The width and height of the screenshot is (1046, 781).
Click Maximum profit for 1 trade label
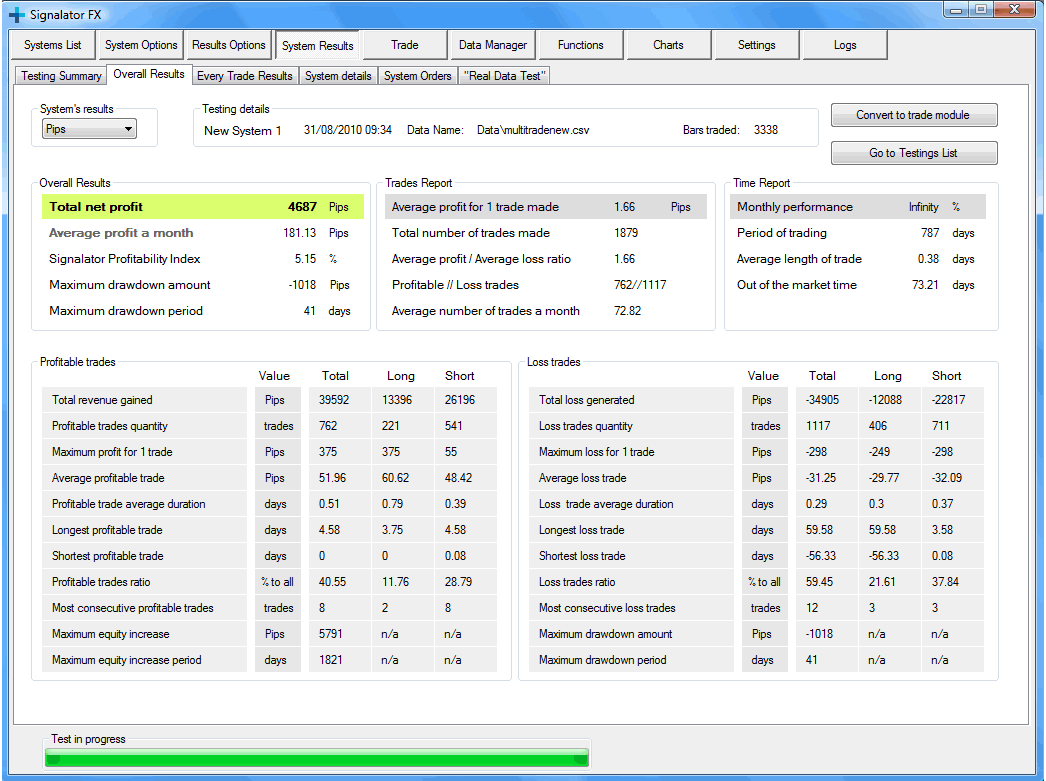click(112, 452)
